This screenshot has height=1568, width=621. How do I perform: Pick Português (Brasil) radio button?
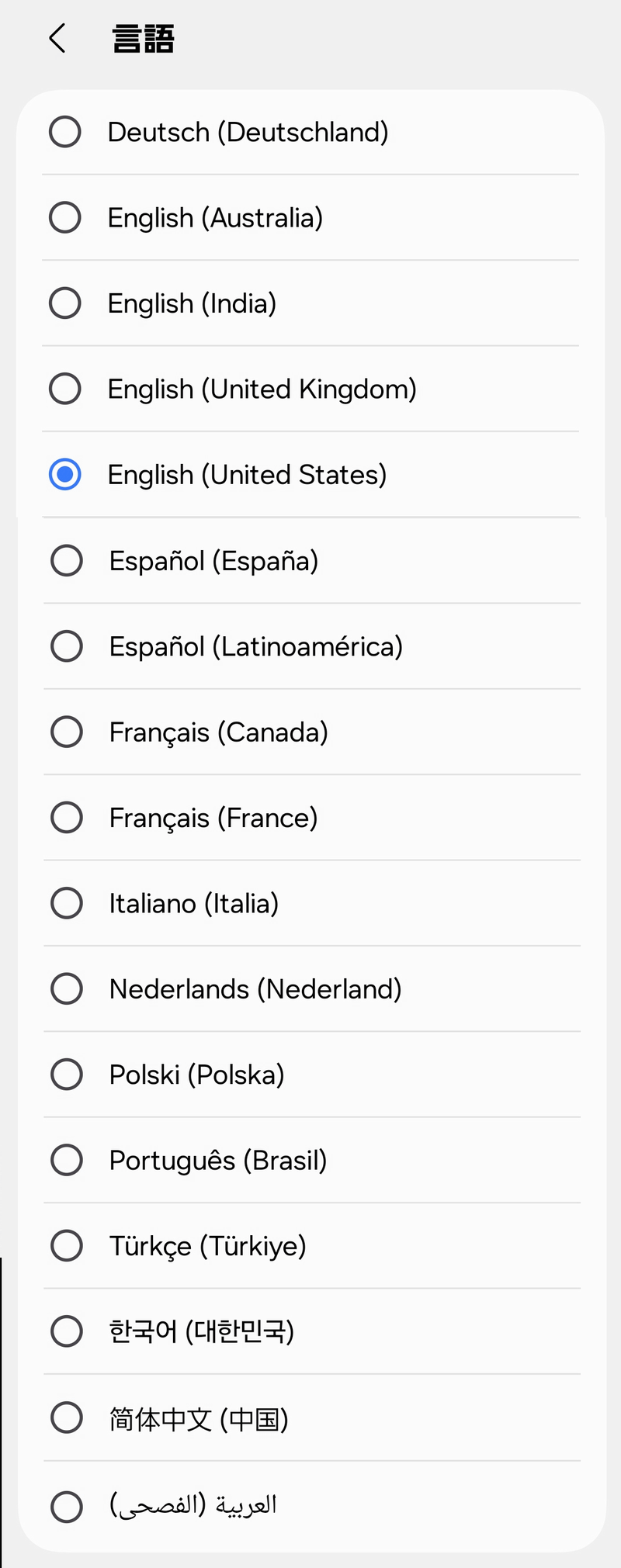[x=67, y=1160]
